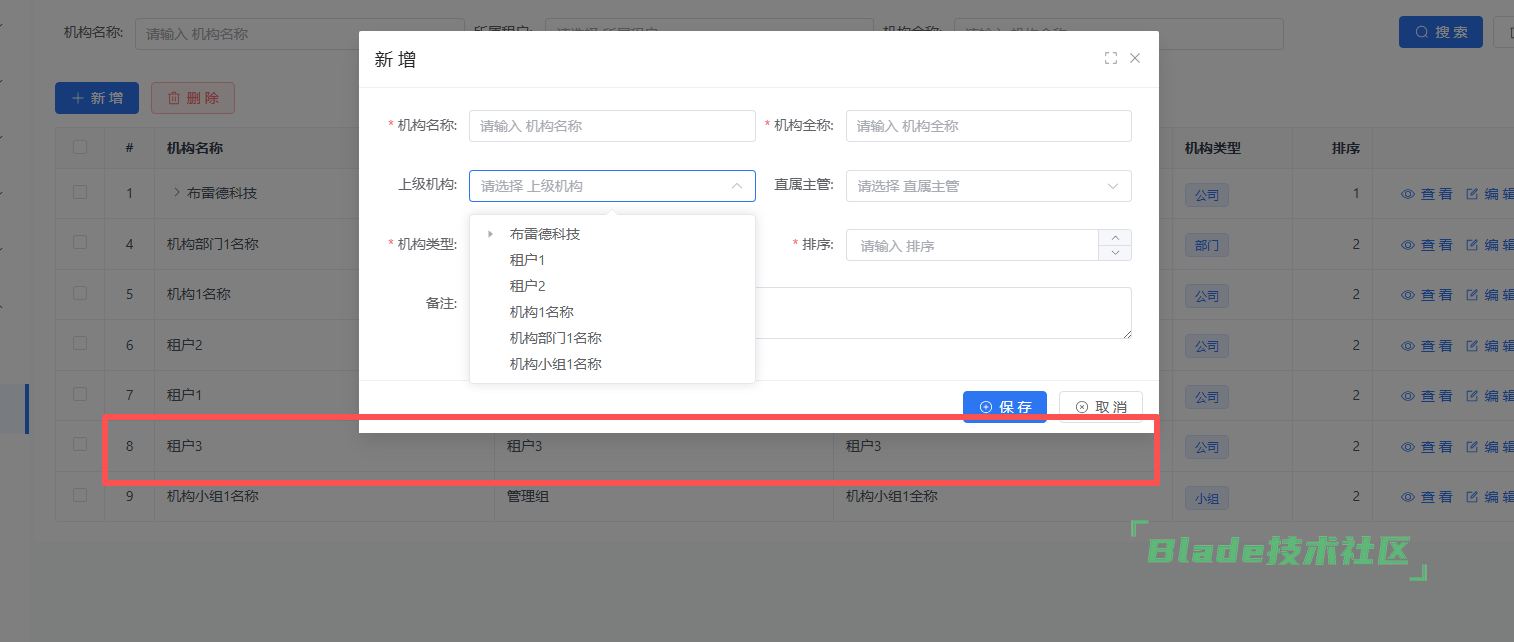The width and height of the screenshot is (1514, 642).
Task: Check the checkbox for row 8 租户3
Action: tap(80, 445)
